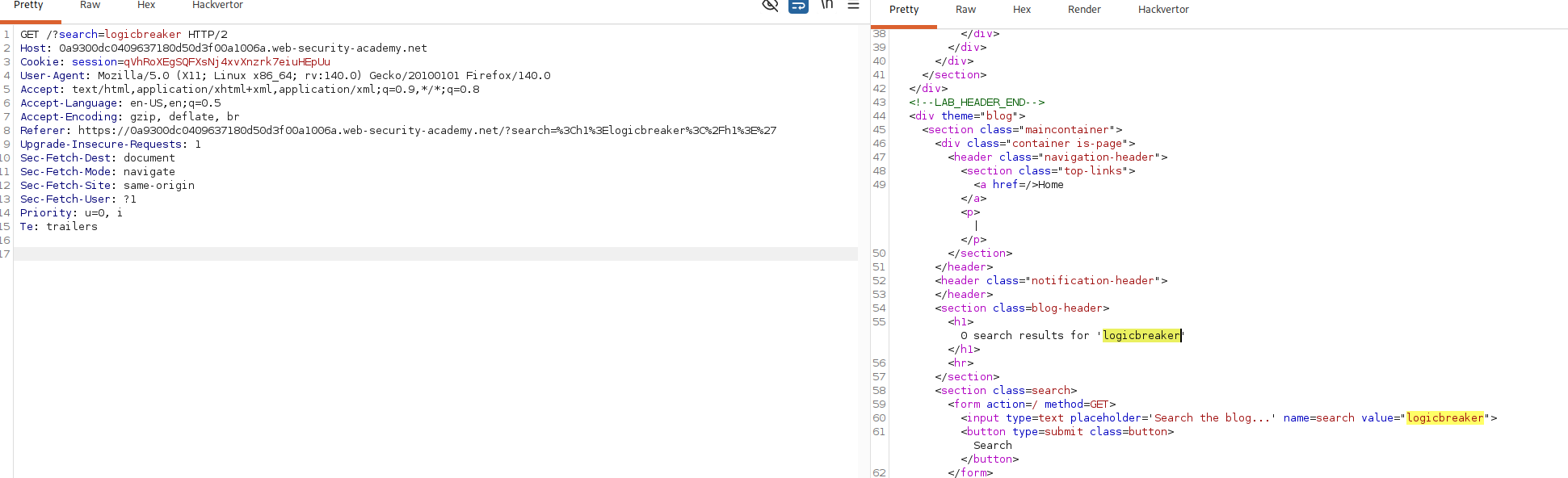This screenshot has width=1568, height=478.
Task: Click the header class="navigation-header" line
Action: 1057,157
